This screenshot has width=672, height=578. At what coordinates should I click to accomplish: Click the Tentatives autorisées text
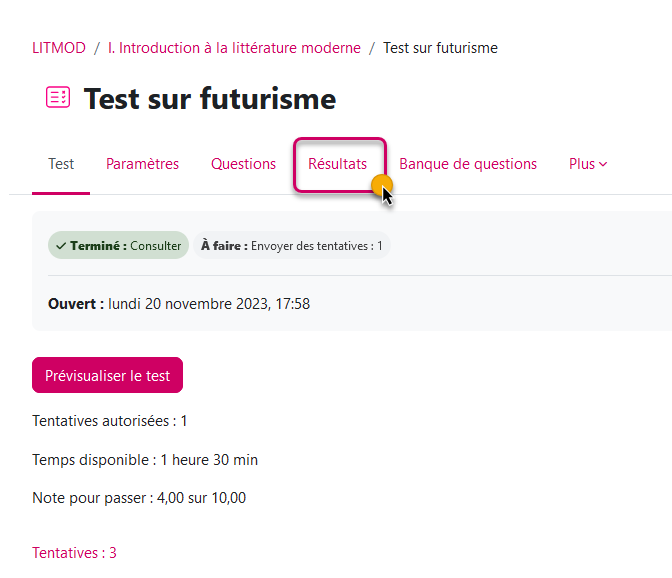(110, 421)
